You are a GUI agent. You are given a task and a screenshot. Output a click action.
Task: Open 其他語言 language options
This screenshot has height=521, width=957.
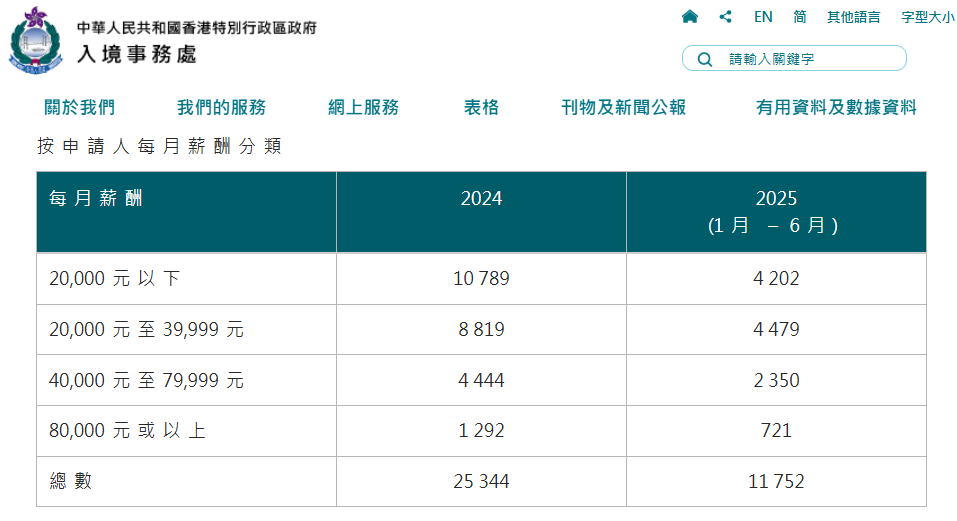coord(853,17)
